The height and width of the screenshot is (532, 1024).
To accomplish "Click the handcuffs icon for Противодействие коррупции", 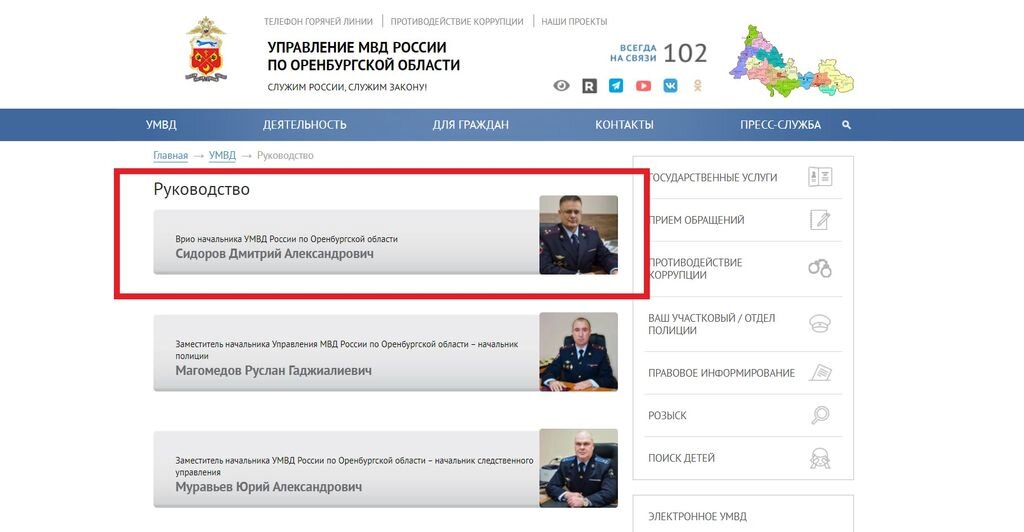I will click(820, 268).
